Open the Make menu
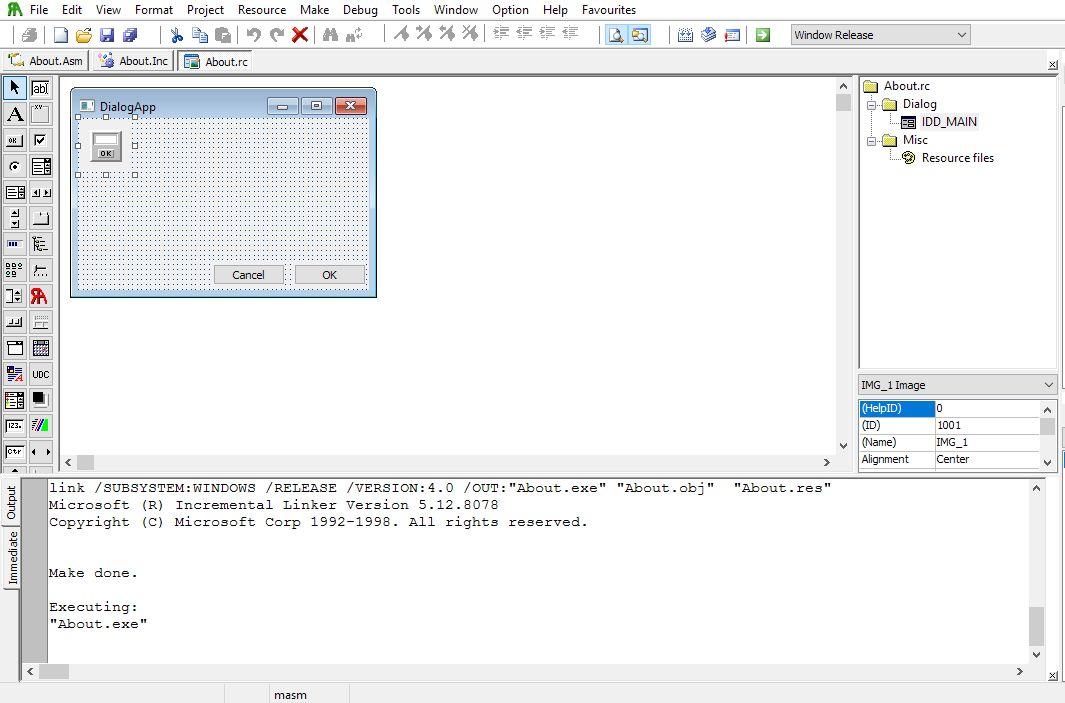This screenshot has width=1065, height=703. point(314,10)
